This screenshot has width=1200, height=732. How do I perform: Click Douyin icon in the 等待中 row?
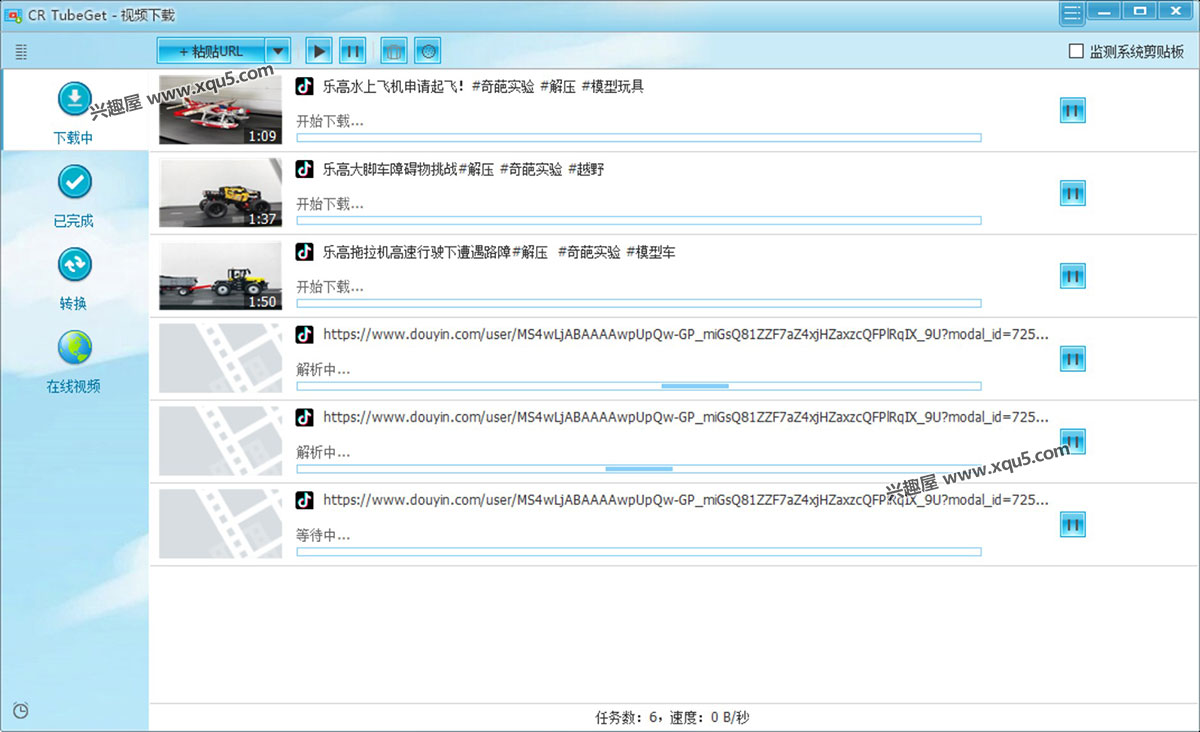click(305, 500)
